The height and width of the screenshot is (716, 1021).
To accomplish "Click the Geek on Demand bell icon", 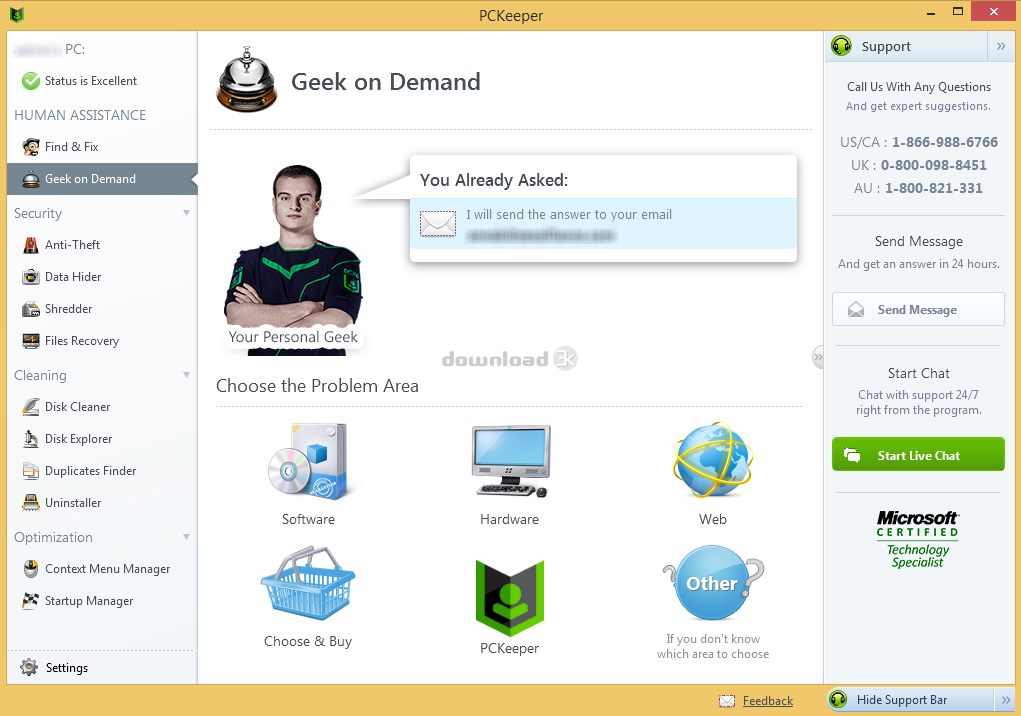I will point(247,79).
